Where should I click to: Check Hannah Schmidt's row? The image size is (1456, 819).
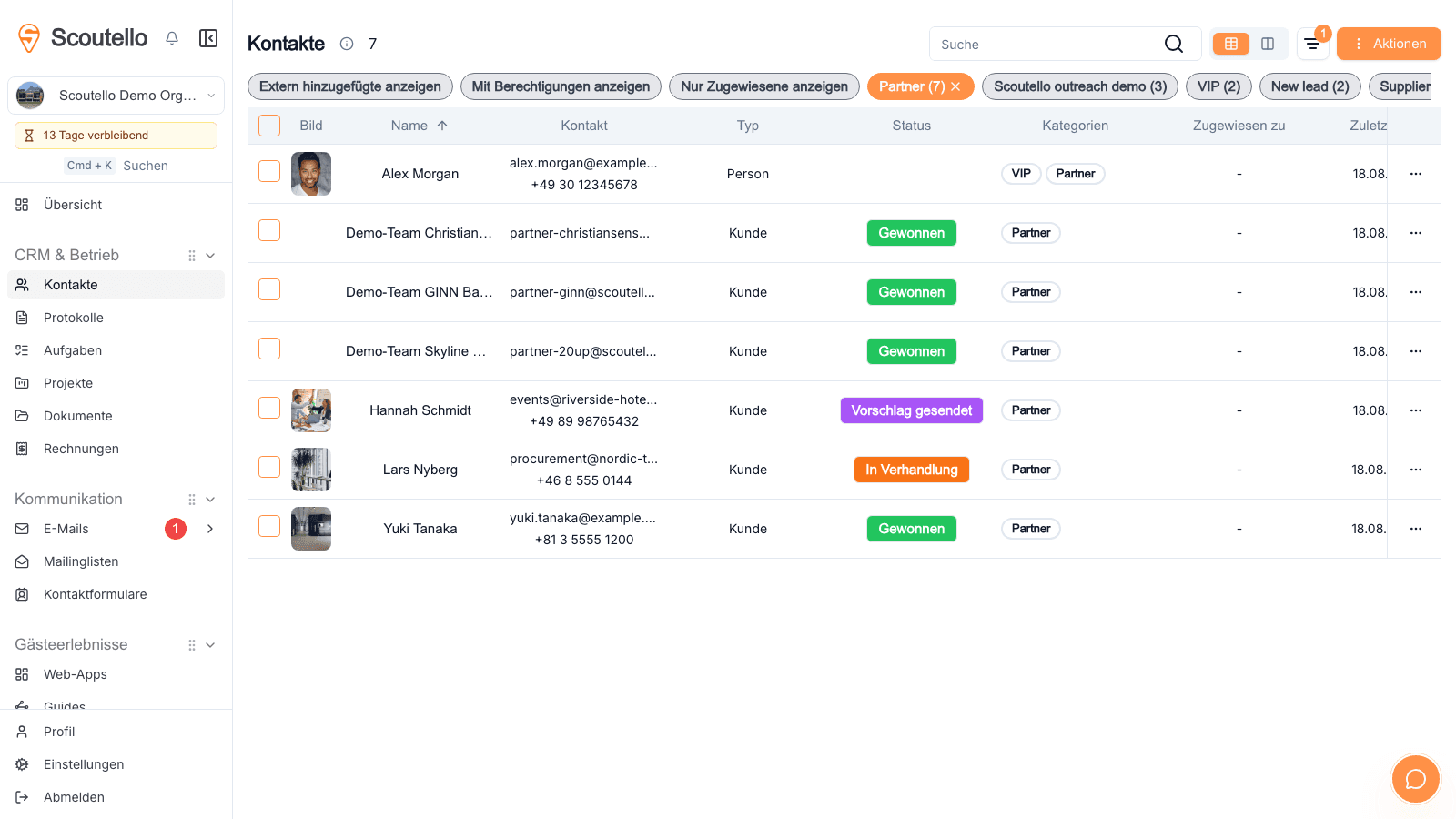coord(269,408)
